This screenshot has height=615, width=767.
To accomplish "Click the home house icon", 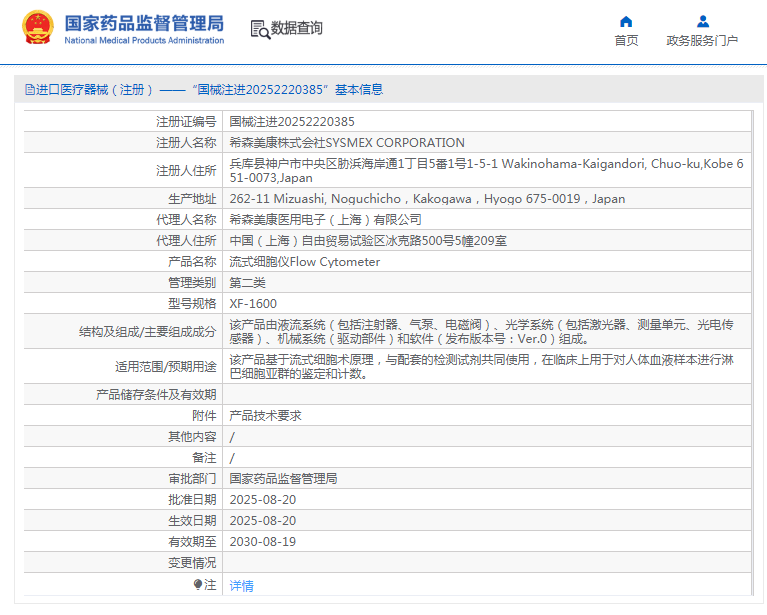I will [x=626, y=21].
